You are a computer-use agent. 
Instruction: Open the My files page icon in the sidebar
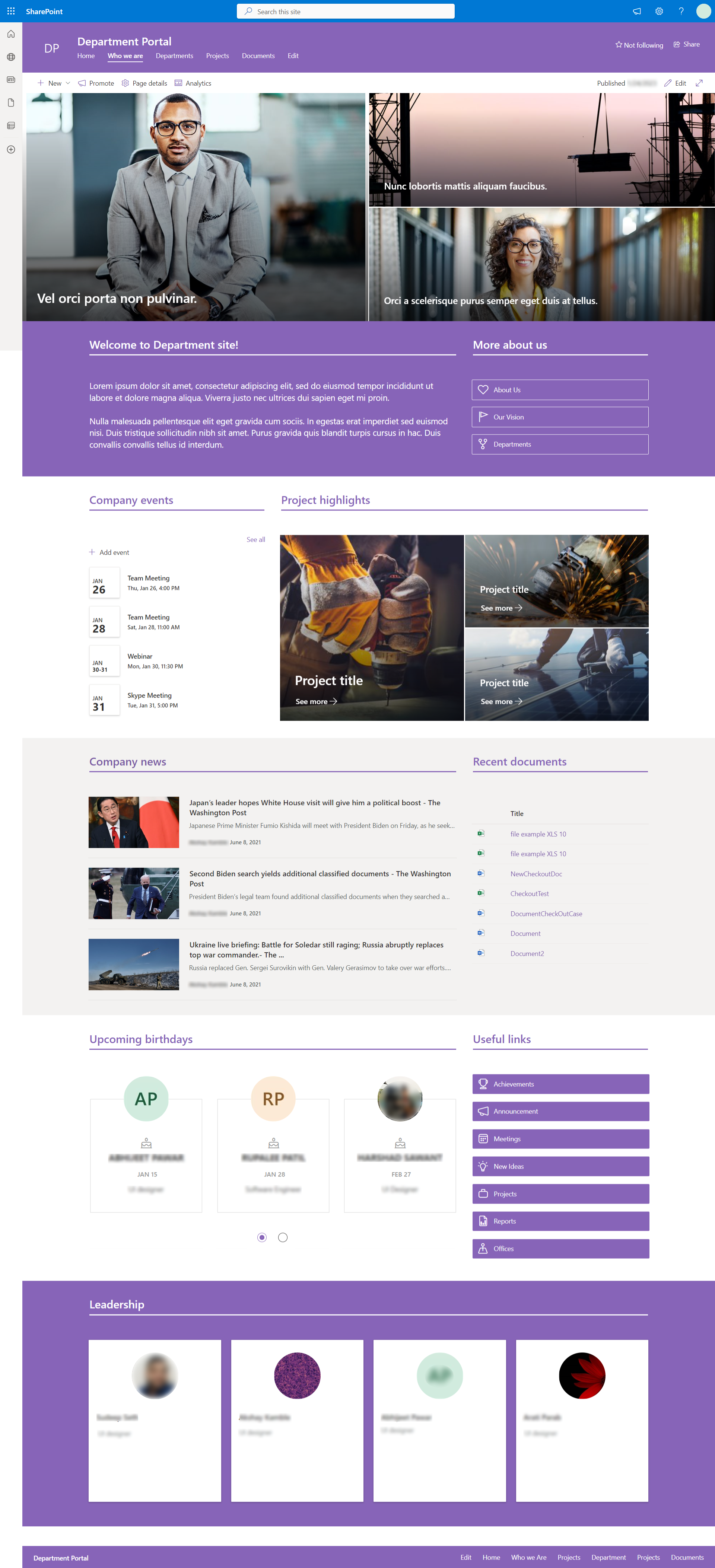point(11,103)
